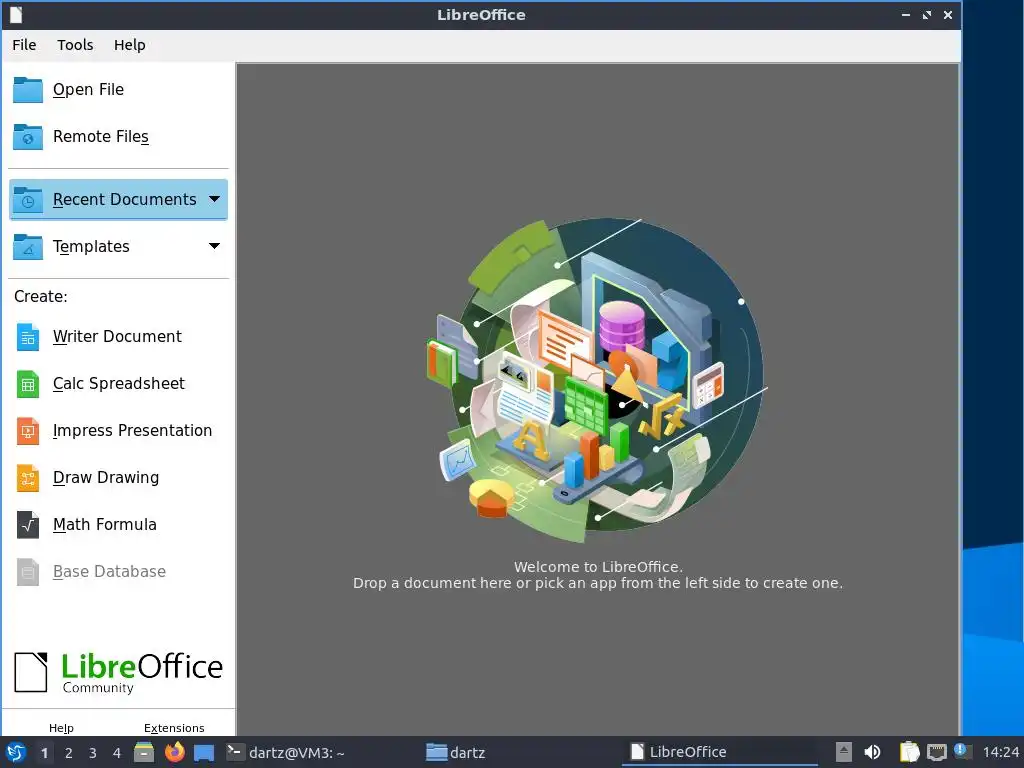Click the Impress Presentation icon

[28, 431]
